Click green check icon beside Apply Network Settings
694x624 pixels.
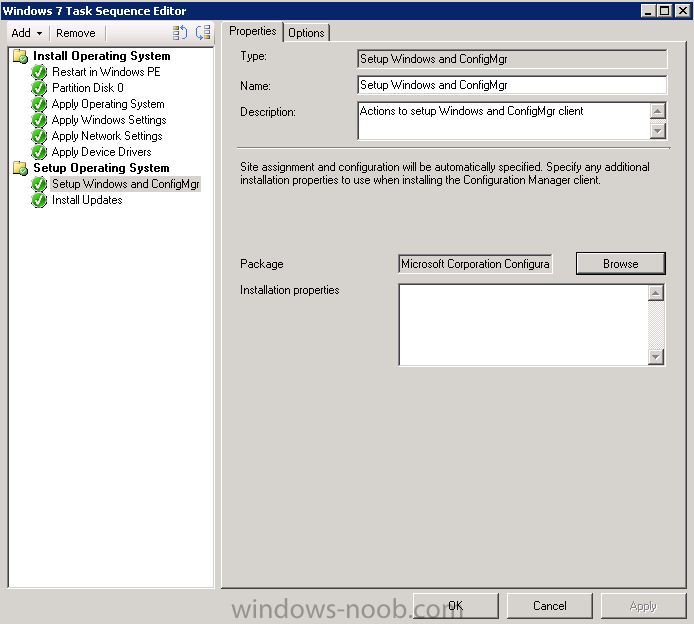click(39, 136)
